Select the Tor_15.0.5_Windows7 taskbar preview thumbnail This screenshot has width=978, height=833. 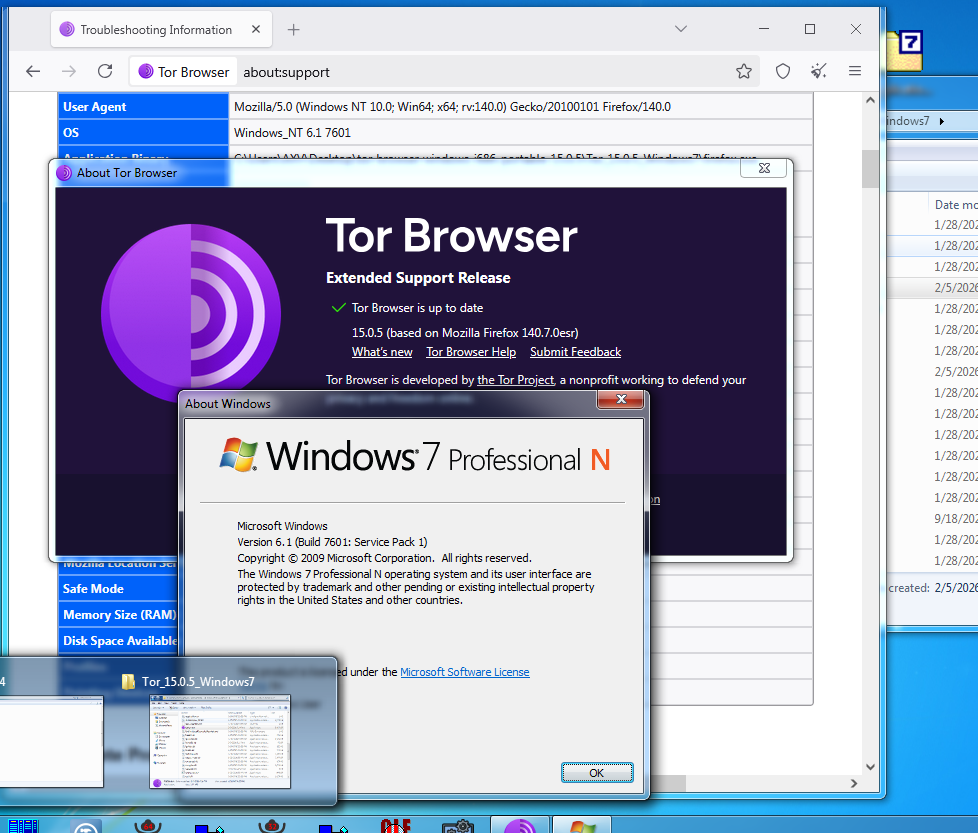tap(220, 740)
